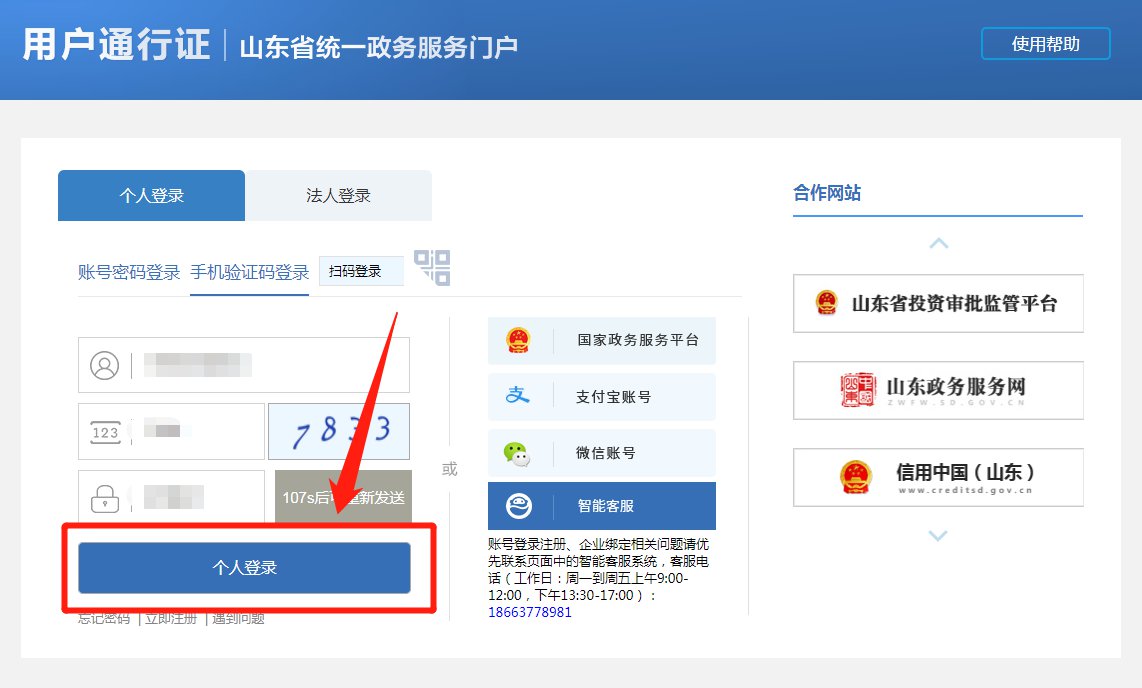Viewport: 1142px width, 688px height.
Task: Switch to 个人登录 tab
Action: (151, 195)
